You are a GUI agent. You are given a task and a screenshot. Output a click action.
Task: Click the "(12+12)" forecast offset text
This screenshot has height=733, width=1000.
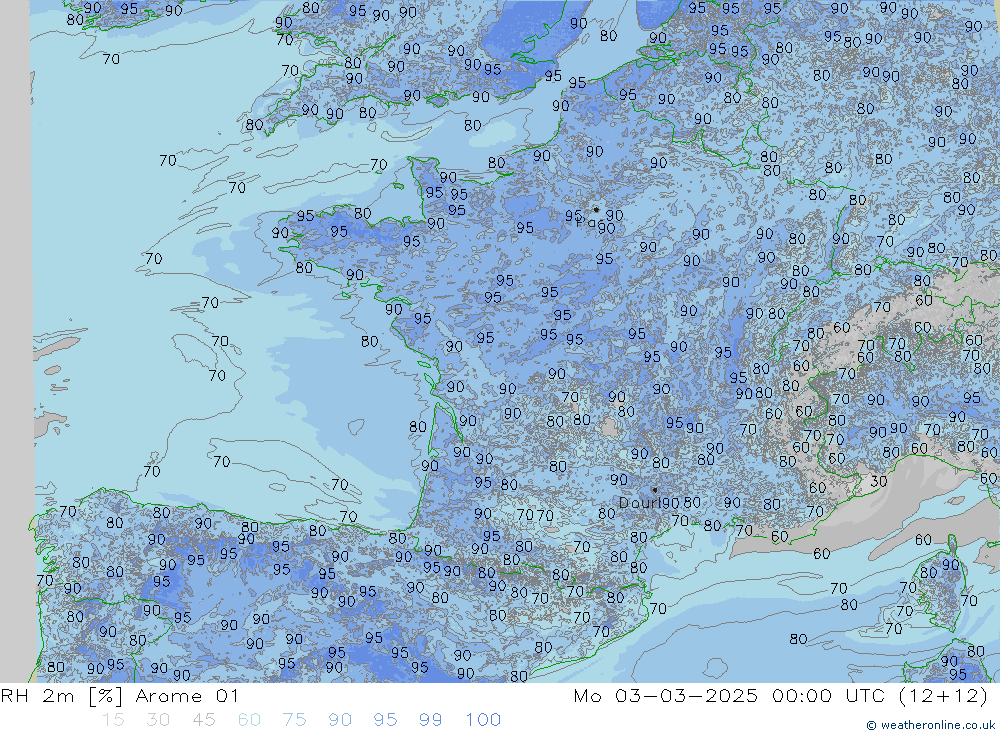pyautogui.click(x=943, y=696)
